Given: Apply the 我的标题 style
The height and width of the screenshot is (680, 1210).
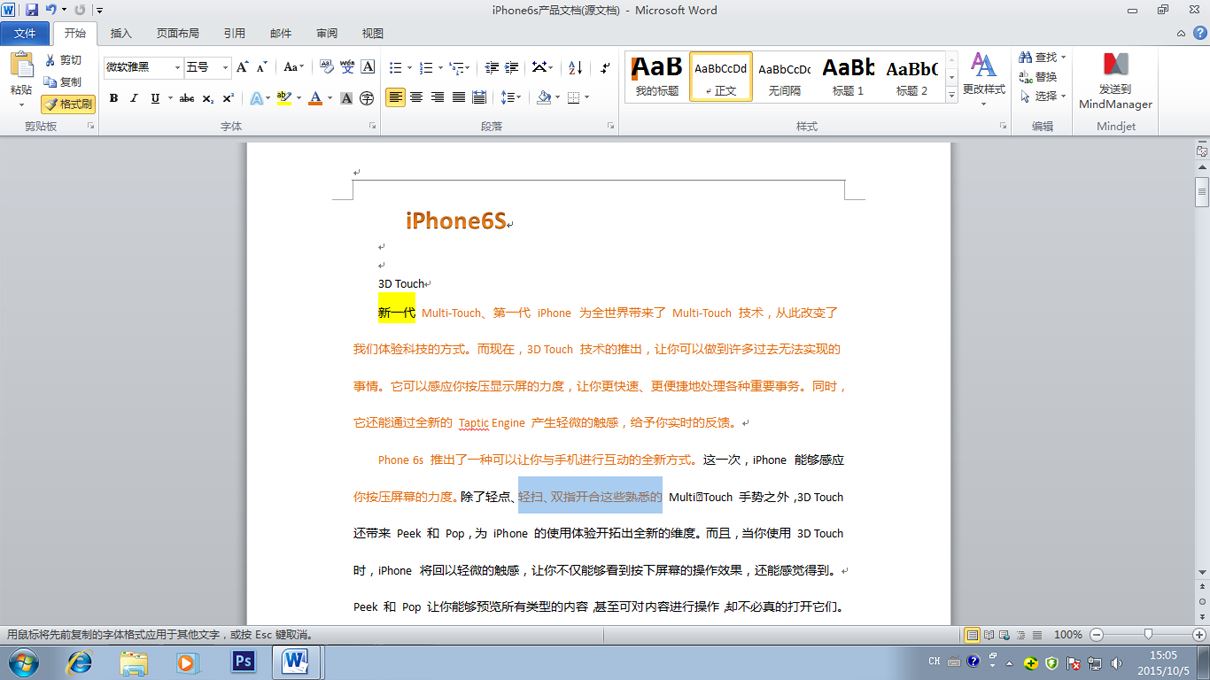Looking at the screenshot, I should (657, 77).
